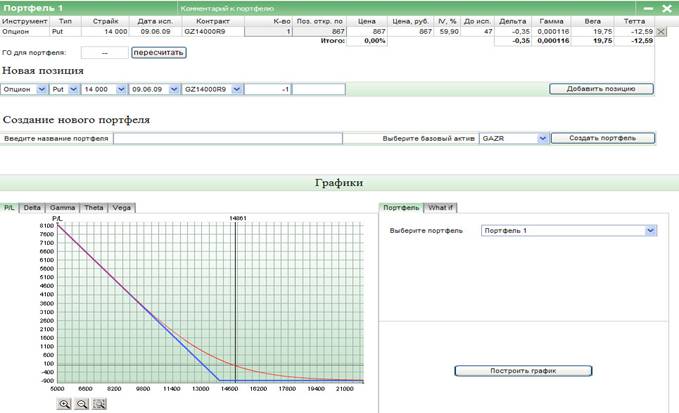Image resolution: width=679 pixels, height=413 pixels.
Task: Switch to the Портфель tab
Action: [x=401, y=208]
